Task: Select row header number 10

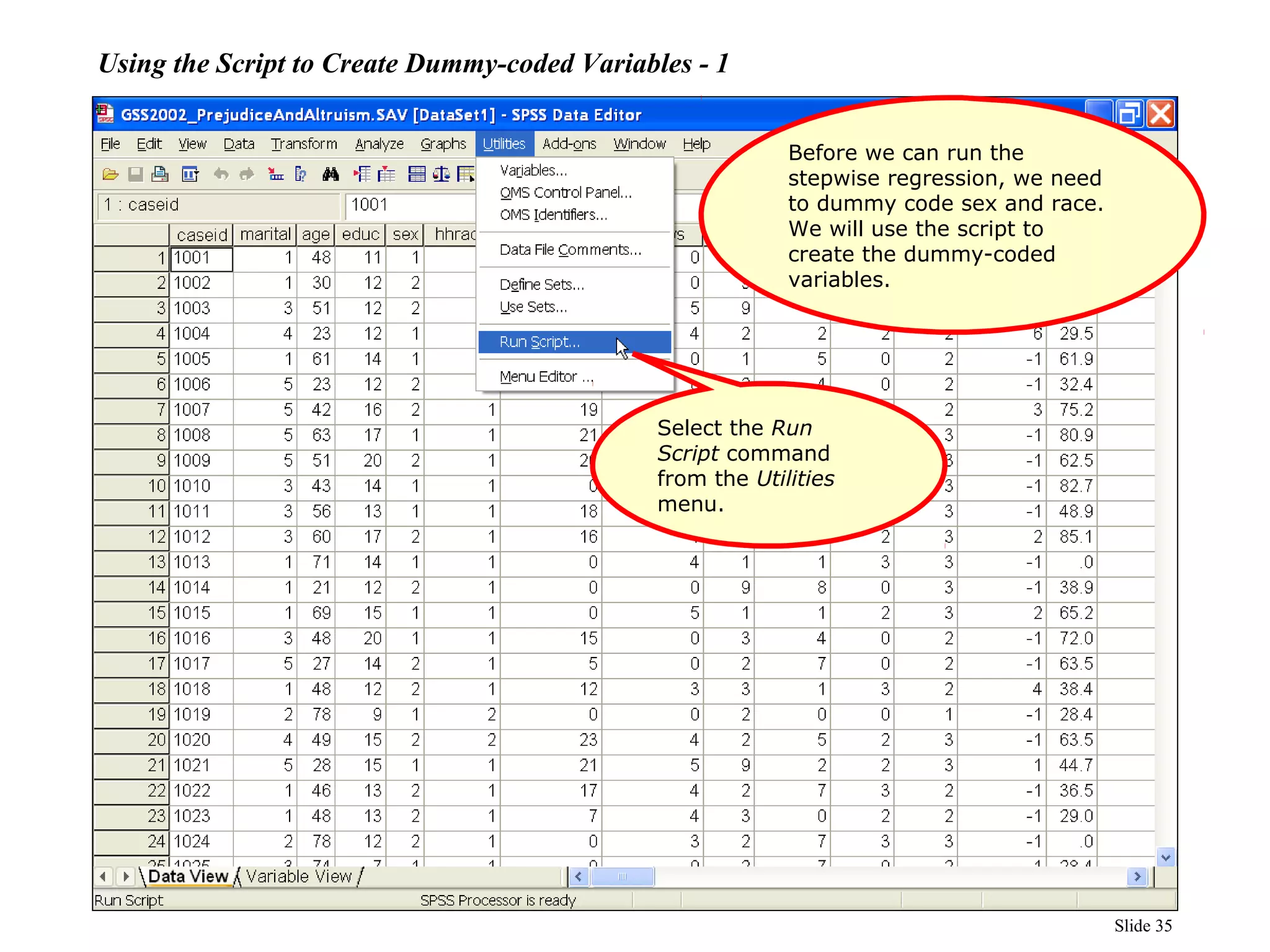Action: [x=131, y=486]
